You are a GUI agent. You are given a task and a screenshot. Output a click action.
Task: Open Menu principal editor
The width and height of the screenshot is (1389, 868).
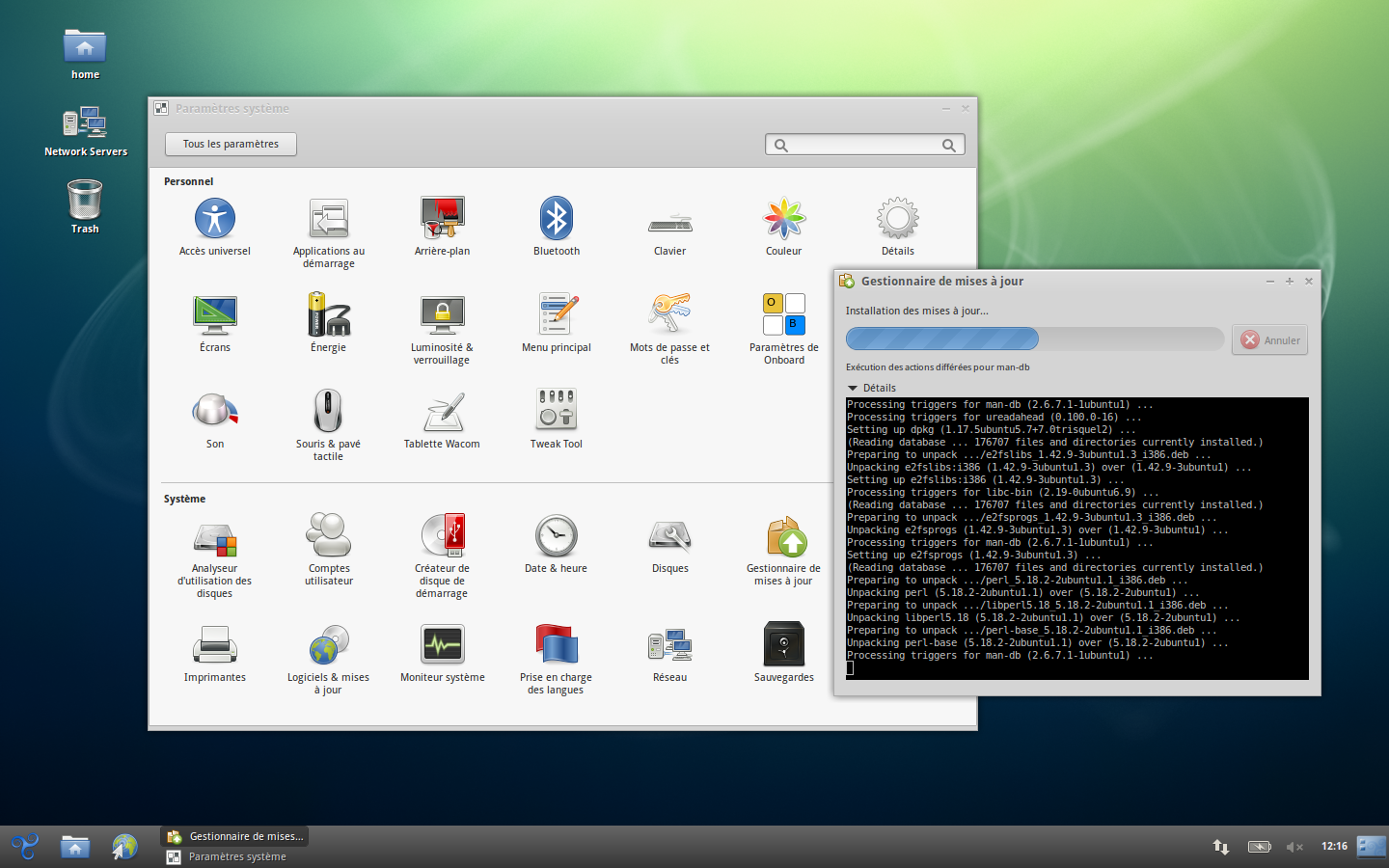click(x=557, y=324)
